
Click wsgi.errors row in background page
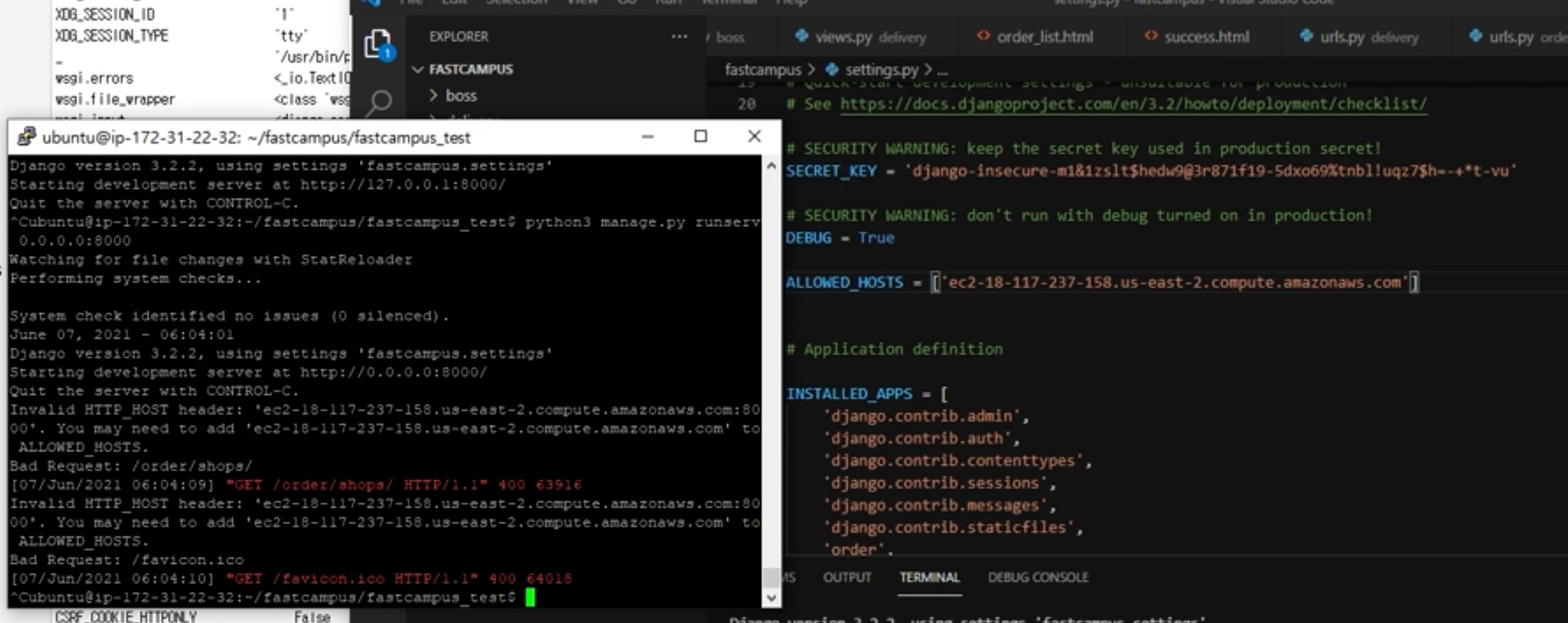point(202,79)
